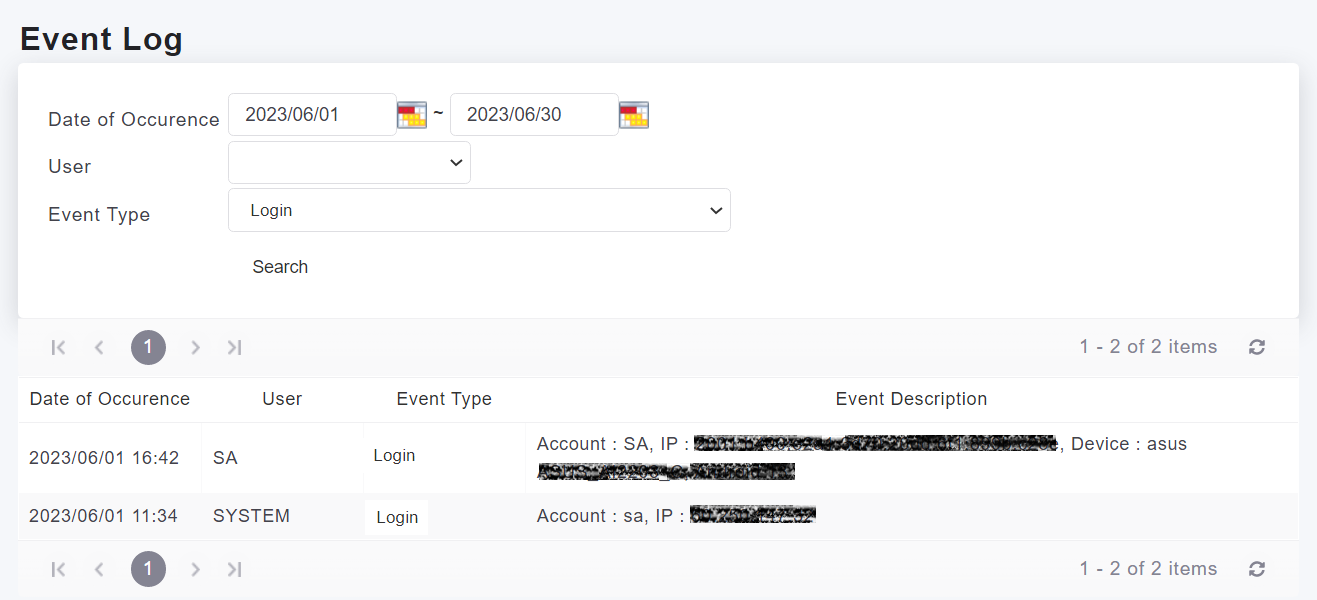Click the Search button
The height and width of the screenshot is (600, 1317).
pos(280,267)
